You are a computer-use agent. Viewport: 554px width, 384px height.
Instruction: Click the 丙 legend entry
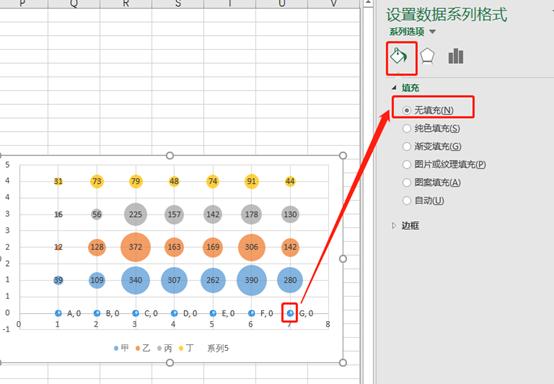click(165, 348)
